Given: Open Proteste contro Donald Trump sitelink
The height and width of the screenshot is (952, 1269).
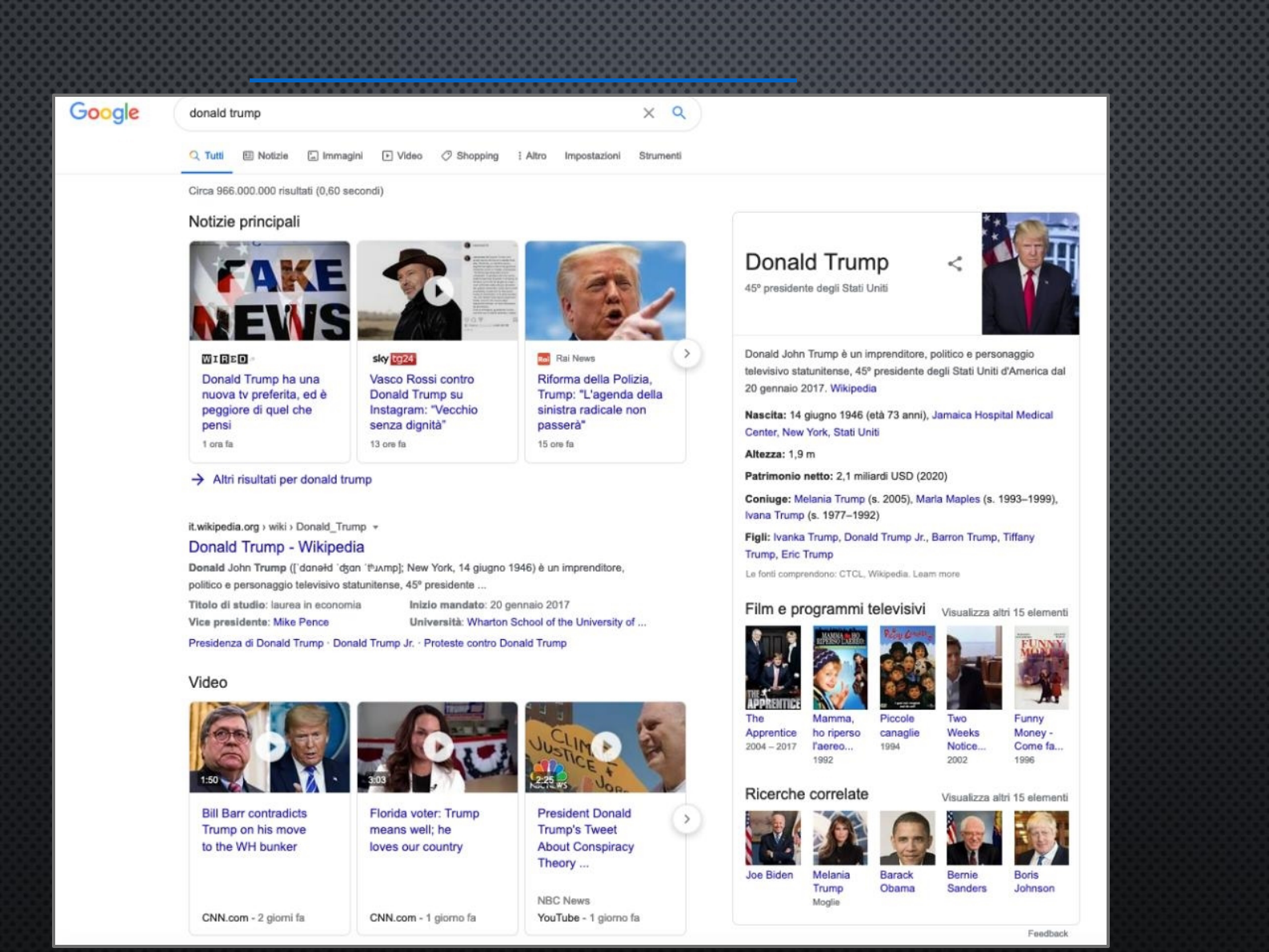Looking at the screenshot, I should click(495, 643).
